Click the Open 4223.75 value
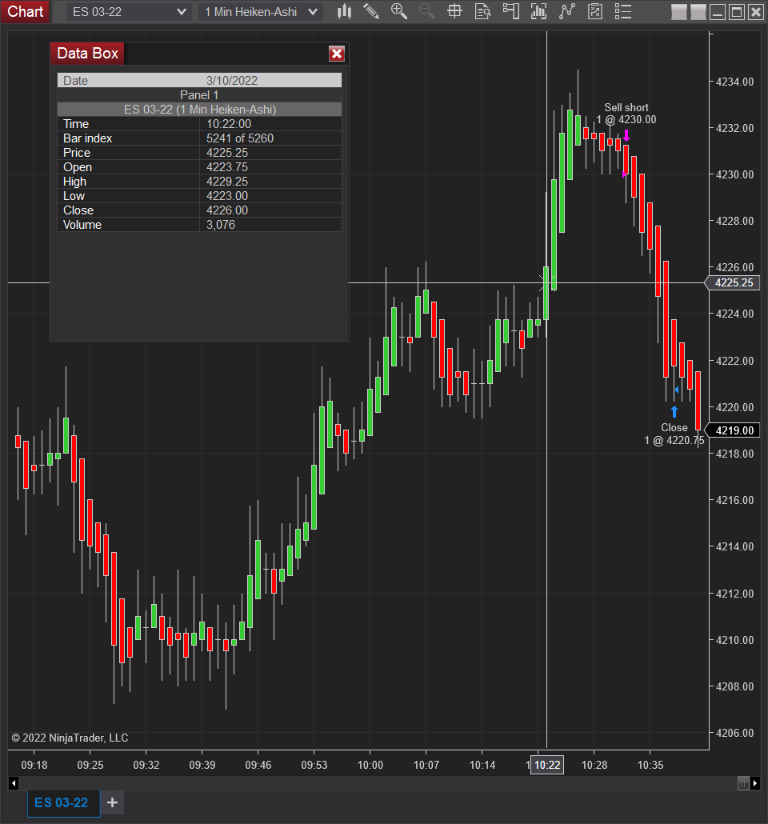The image size is (768, 824). pyautogui.click(x=227, y=167)
